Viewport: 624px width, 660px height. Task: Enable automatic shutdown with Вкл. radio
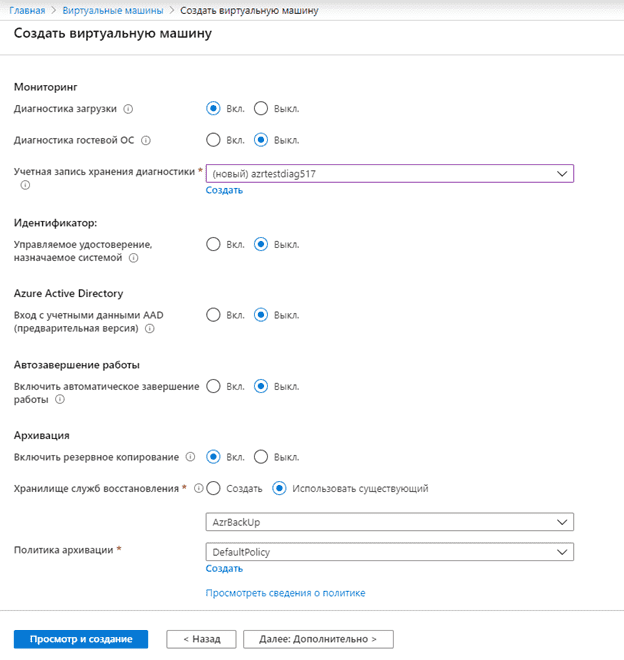click(x=213, y=386)
